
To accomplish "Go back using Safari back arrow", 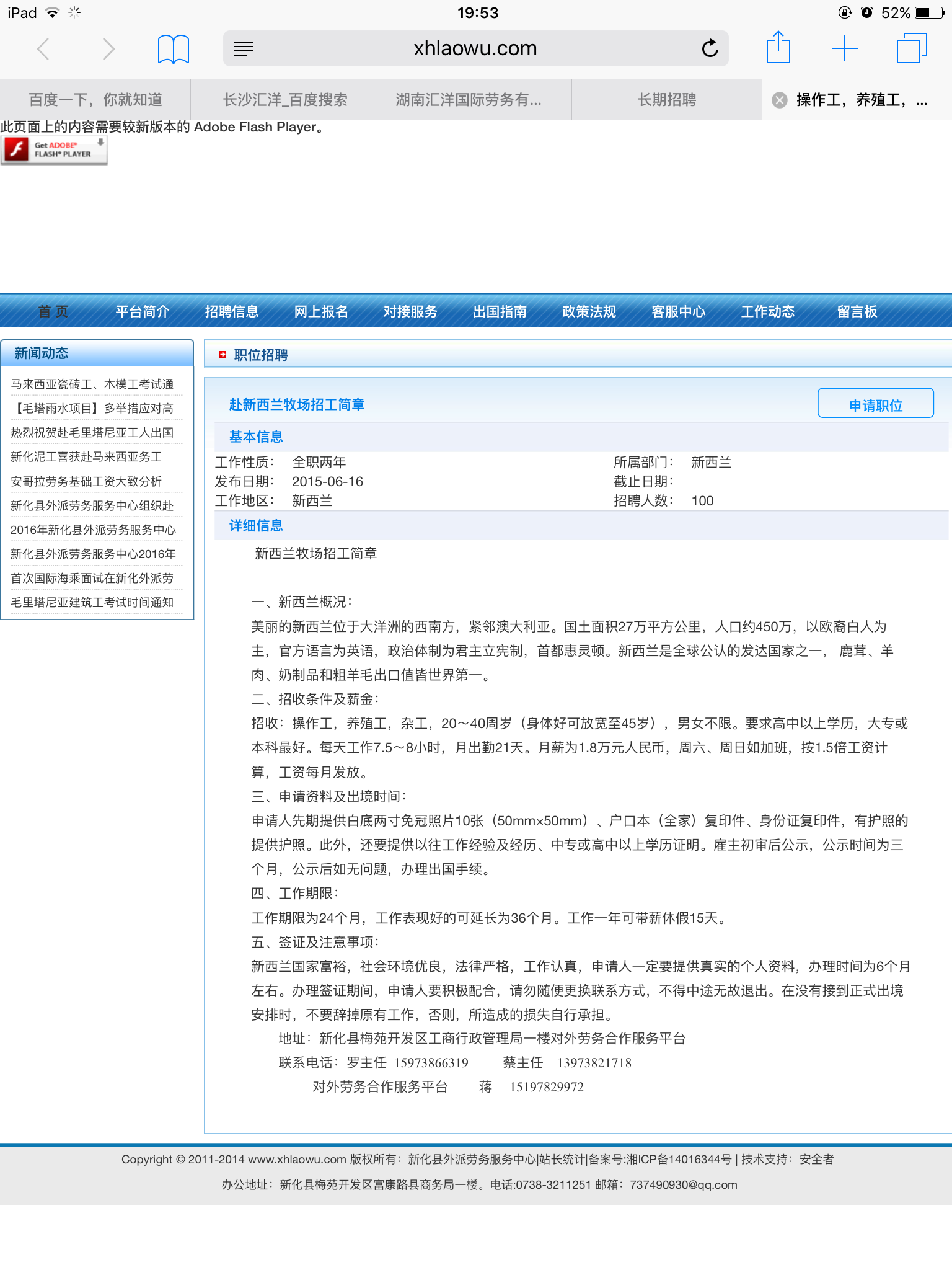I will (x=43, y=48).
